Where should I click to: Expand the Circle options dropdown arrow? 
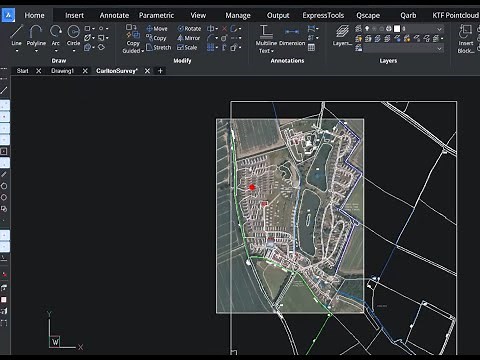[x=73, y=51]
